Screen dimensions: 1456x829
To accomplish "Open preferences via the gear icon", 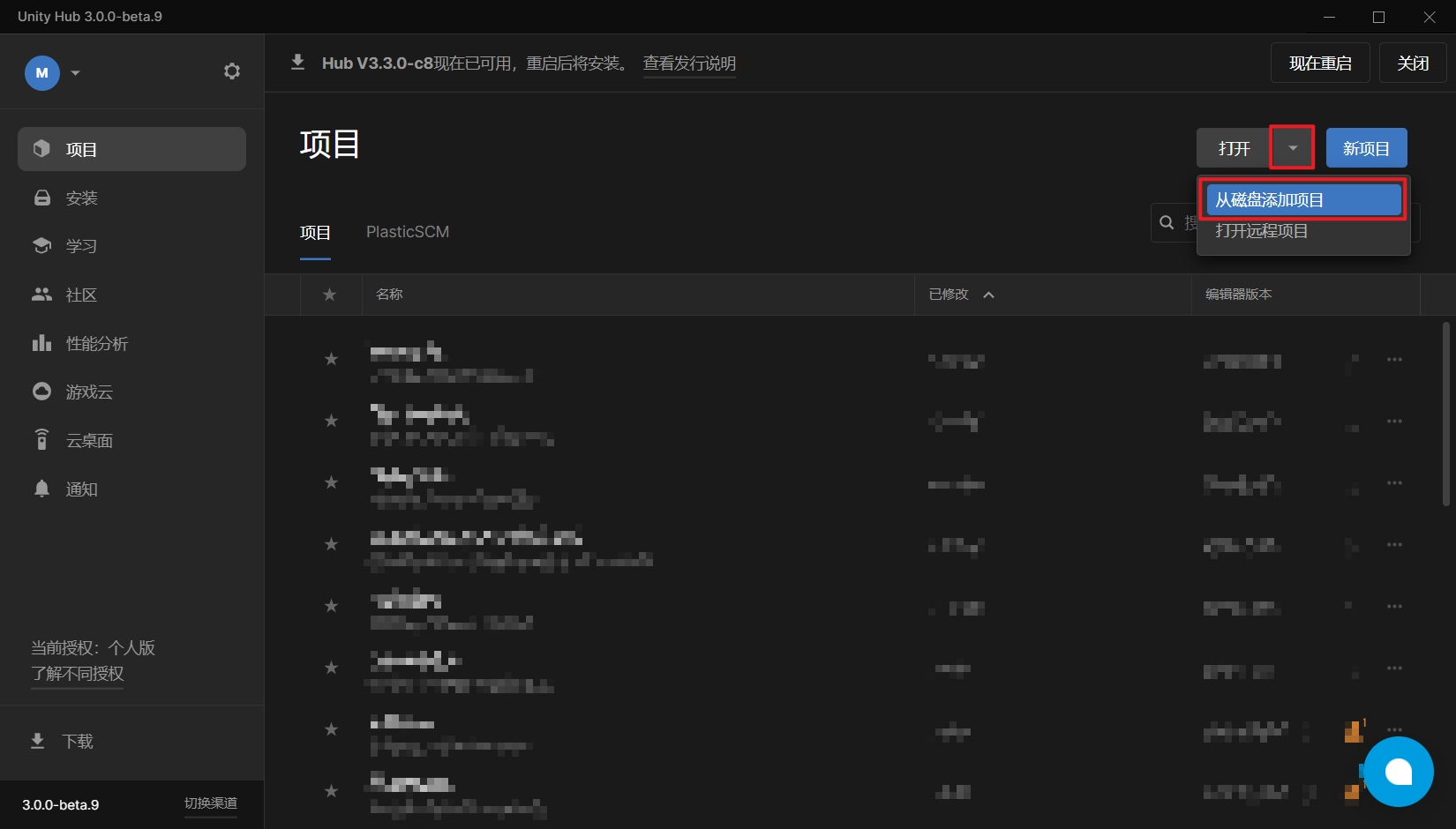I will [x=232, y=71].
